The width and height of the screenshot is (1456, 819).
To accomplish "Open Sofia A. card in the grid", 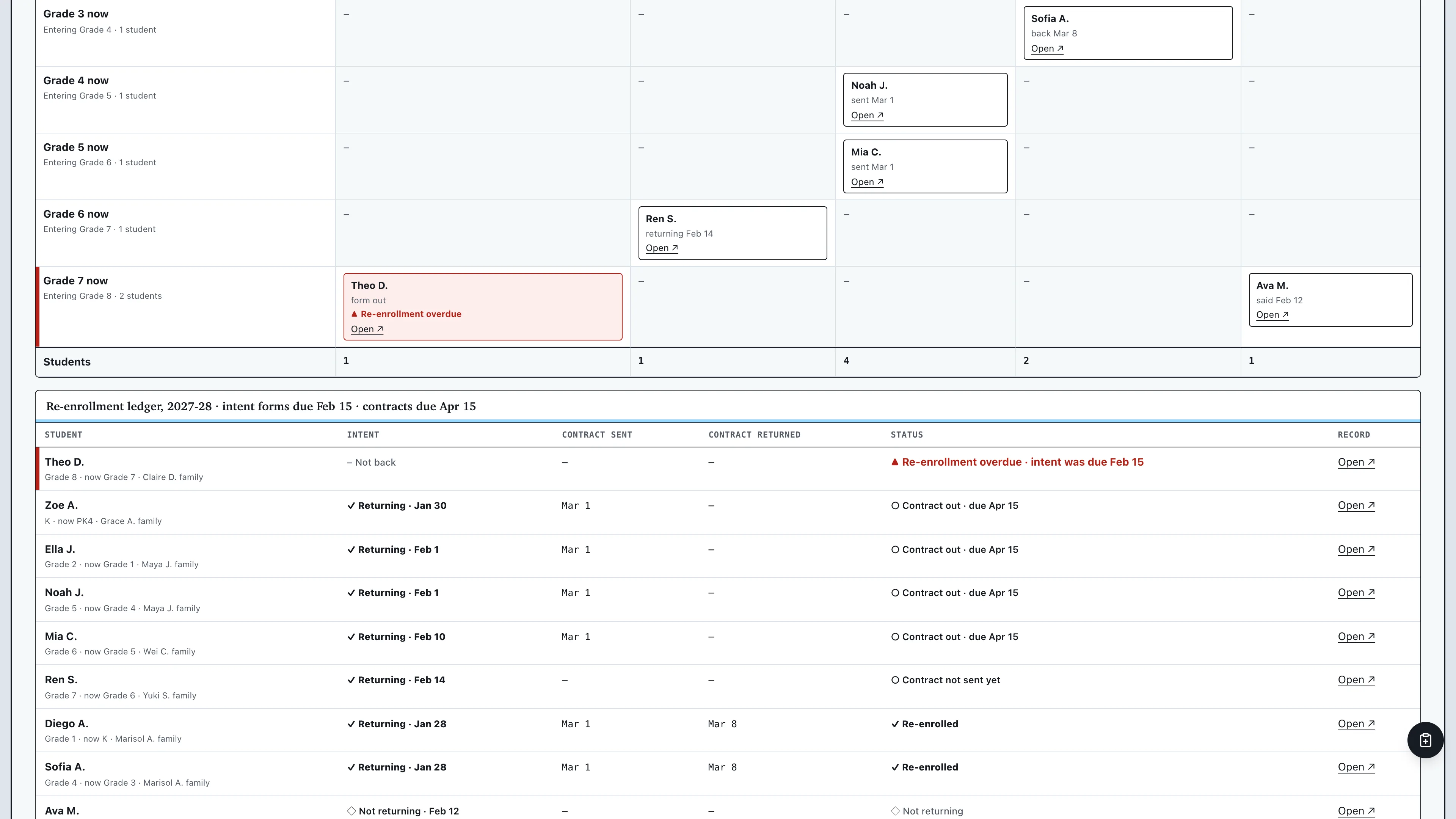I will [1047, 49].
